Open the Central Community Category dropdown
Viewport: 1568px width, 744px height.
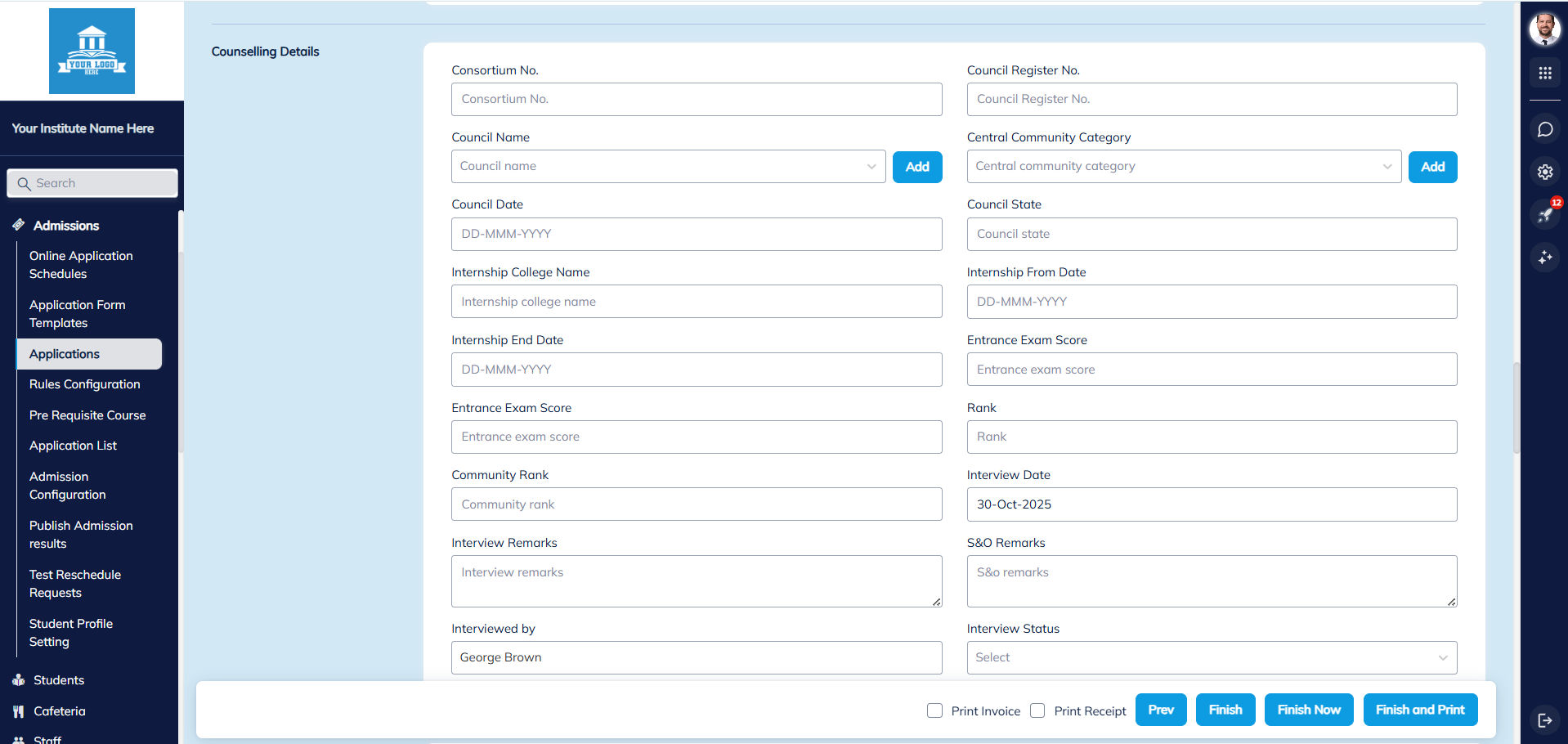[x=1183, y=167]
